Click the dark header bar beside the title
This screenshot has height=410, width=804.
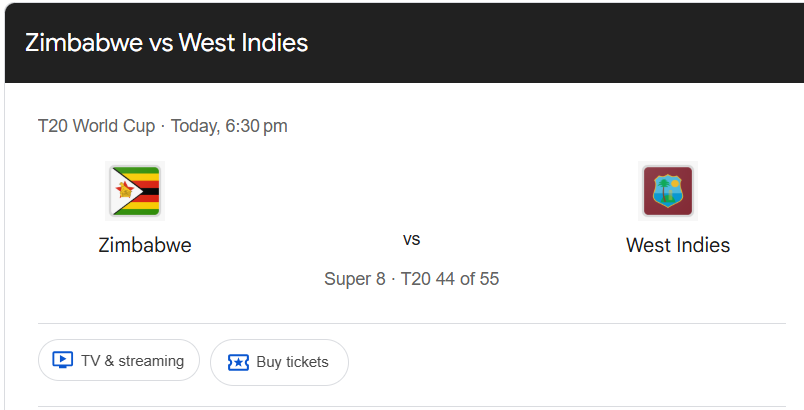(560, 43)
